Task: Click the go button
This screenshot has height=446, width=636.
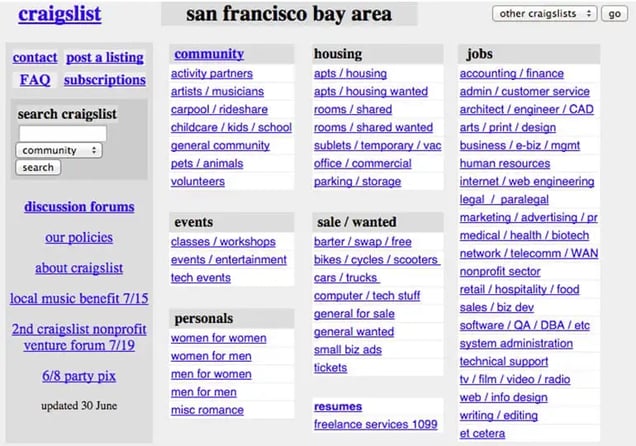Action: 614,14
